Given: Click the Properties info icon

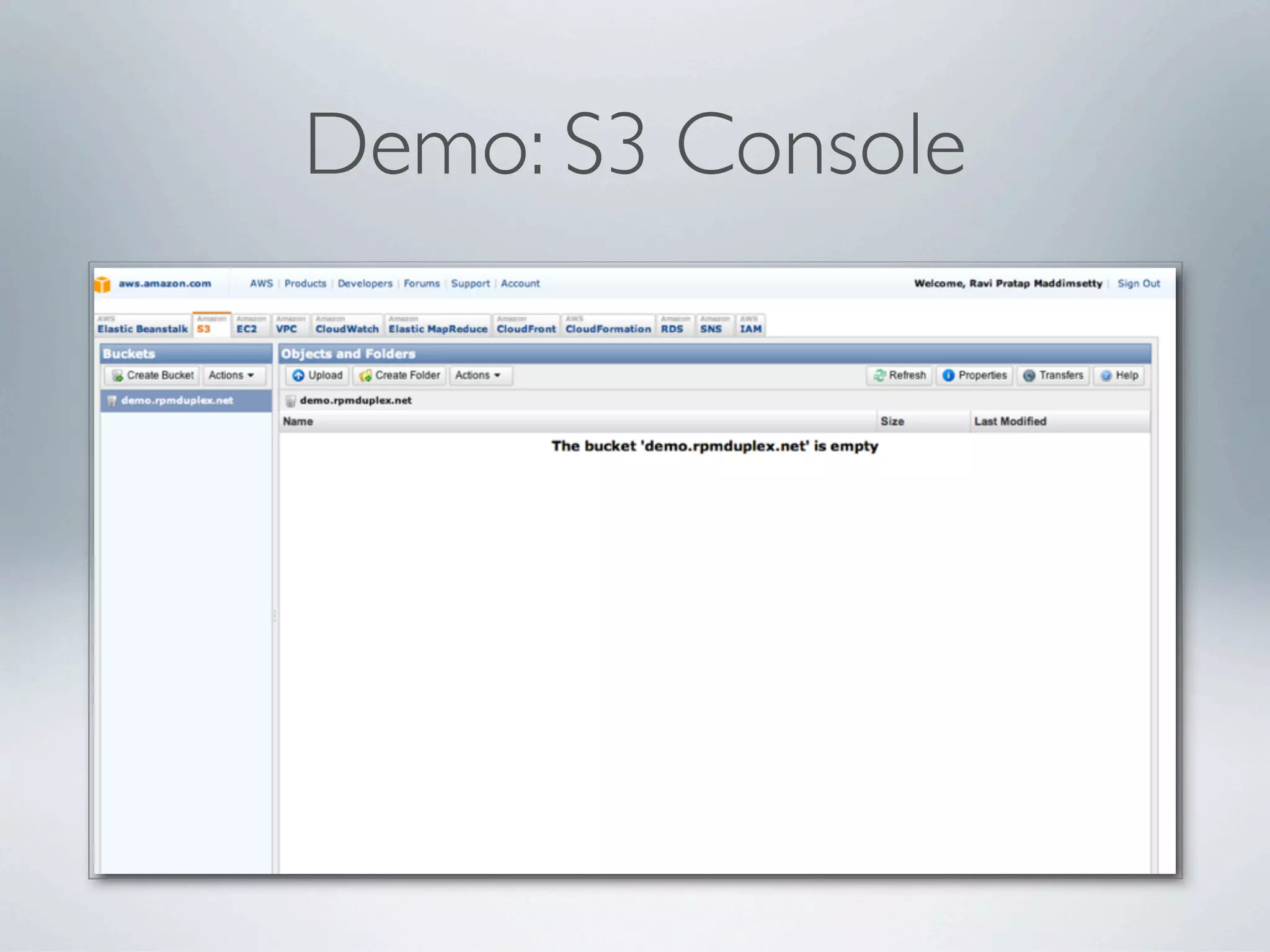Looking at the screenshot, I should coord(948,376).
